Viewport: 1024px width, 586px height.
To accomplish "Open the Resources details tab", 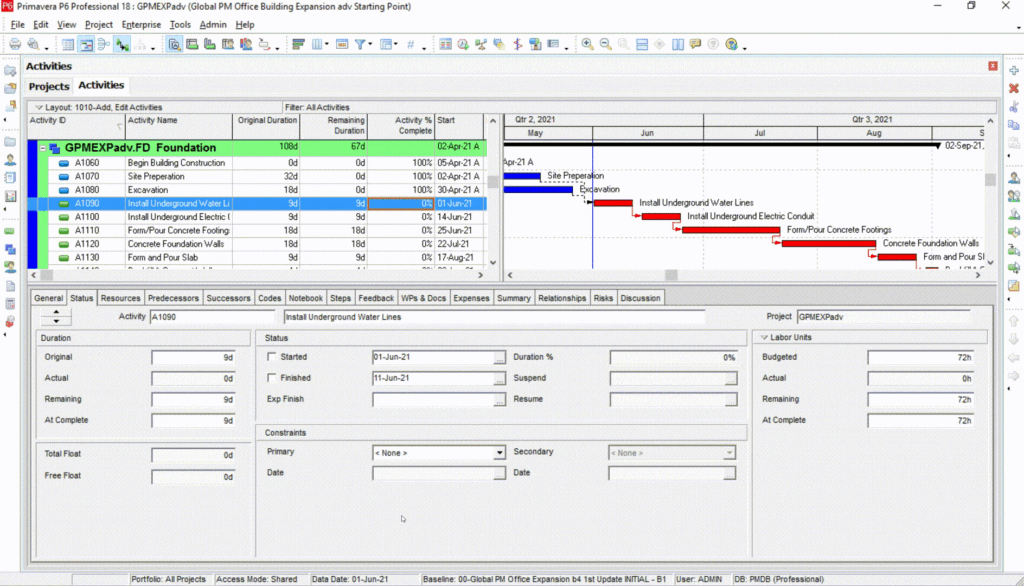I will 120,298.
